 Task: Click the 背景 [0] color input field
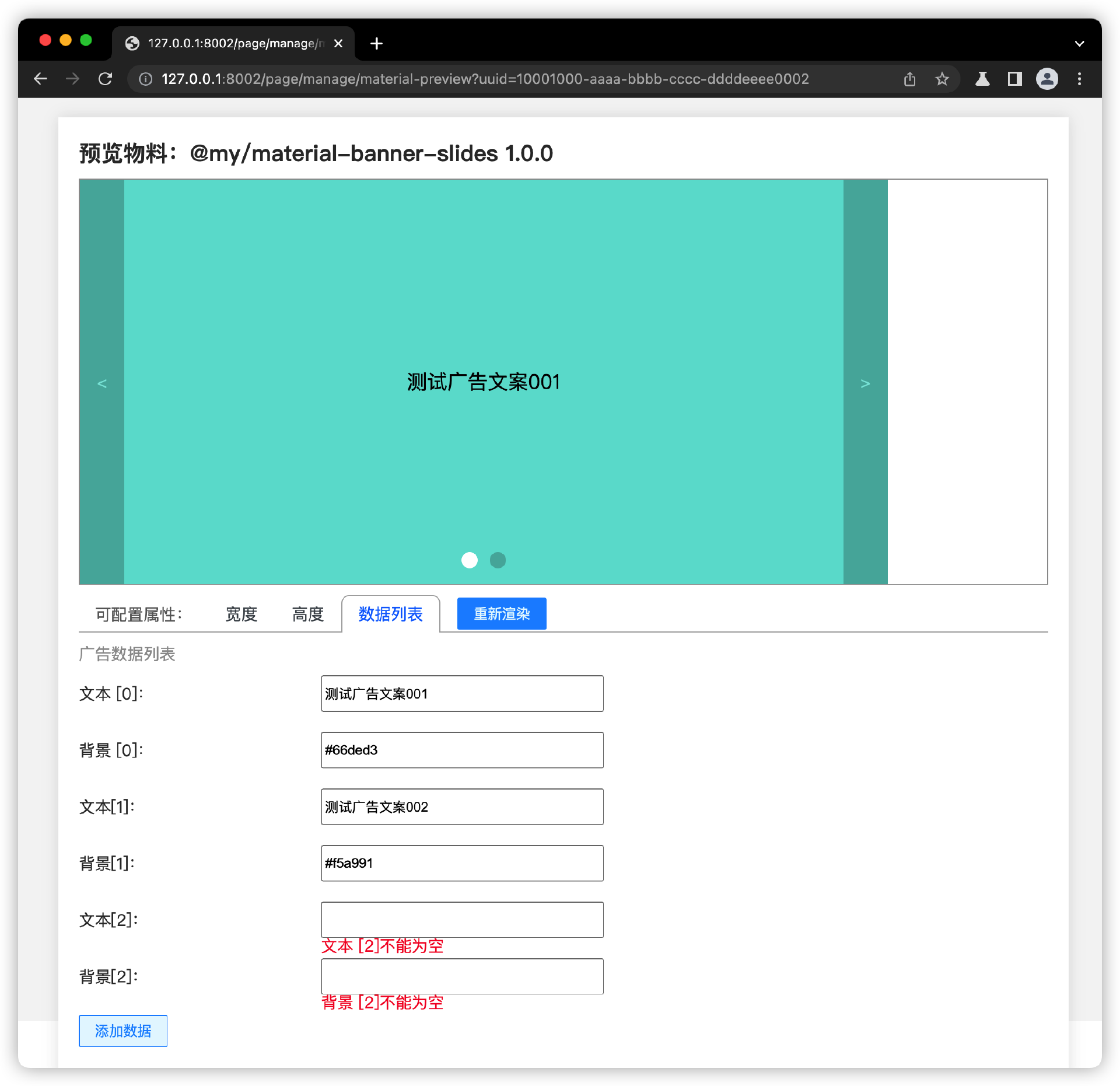pyautogui.click(x=462, y=750)
